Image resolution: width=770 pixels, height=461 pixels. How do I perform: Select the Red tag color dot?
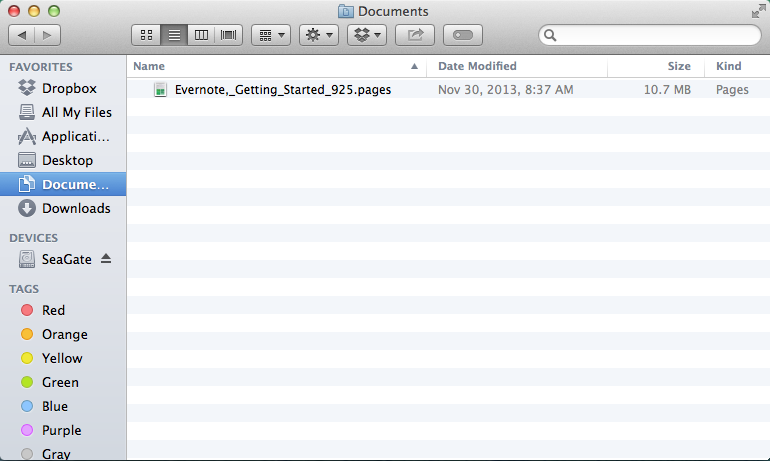(x=27, y=310)
